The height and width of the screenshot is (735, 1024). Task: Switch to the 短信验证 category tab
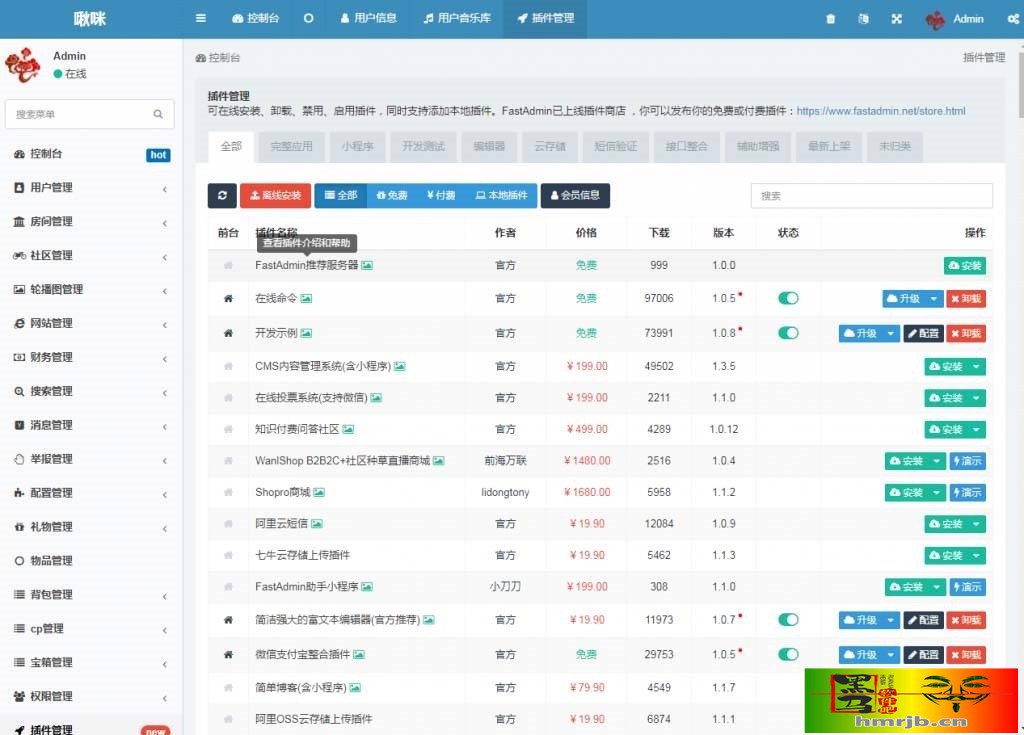click(x=615, y=146)
